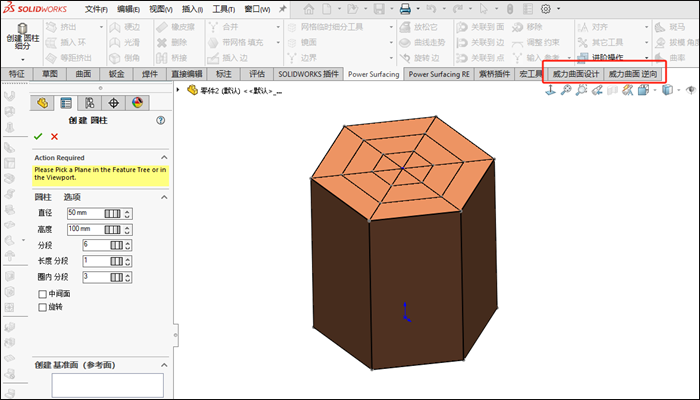Open the 编辑(E) menu
Viewport: 700px width, 400px height.
tap(129, 9)
